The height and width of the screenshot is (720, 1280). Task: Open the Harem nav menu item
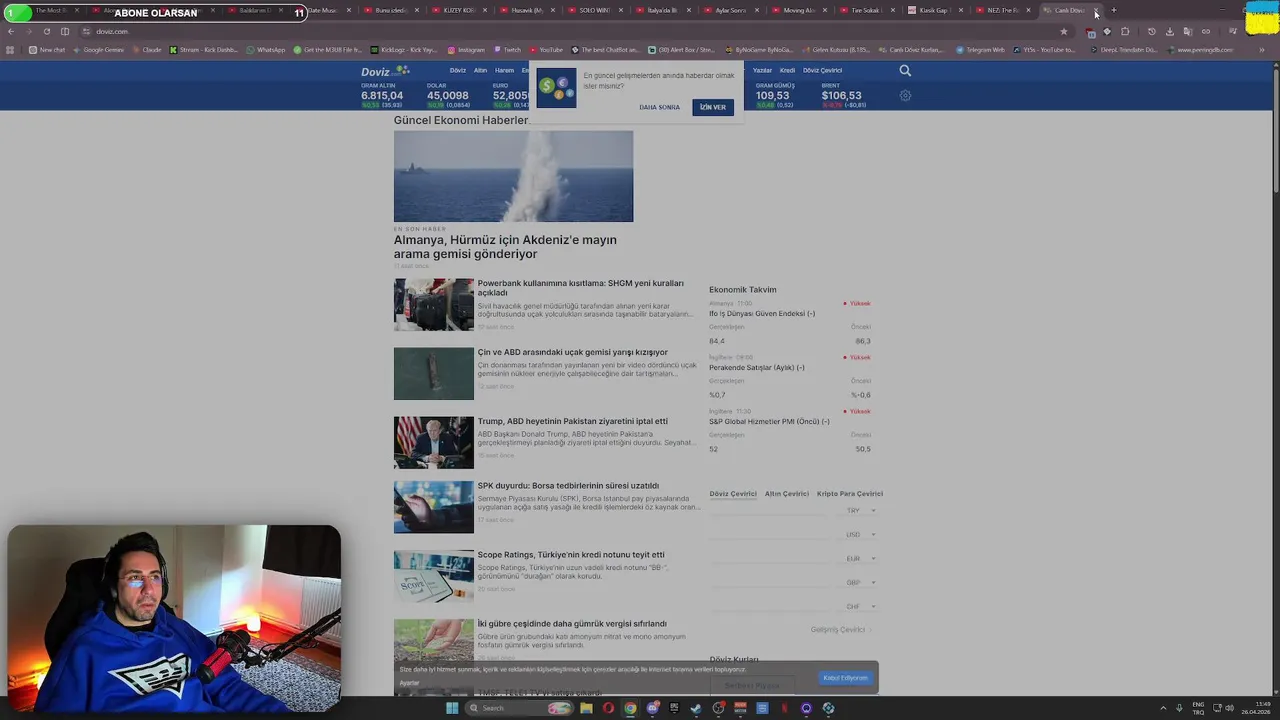click(504, 71)
